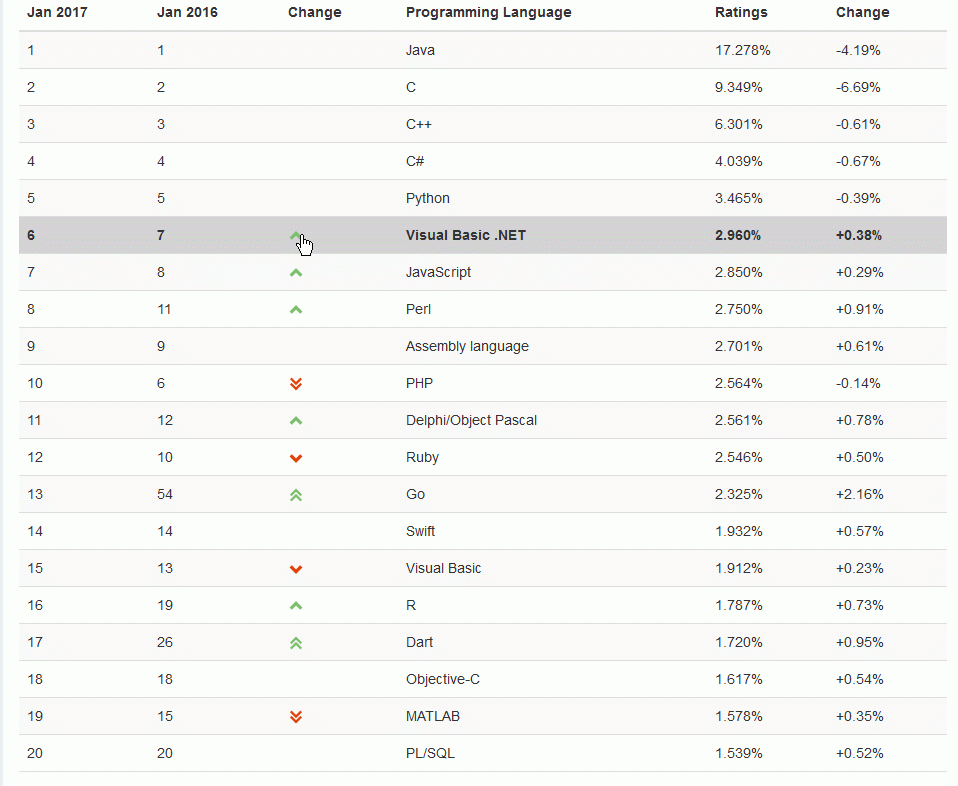This screenshot has height=786, width=958.
Task: Click the red down arrow for Ruby
Action: pyautogui.click(x=295, y=458)
